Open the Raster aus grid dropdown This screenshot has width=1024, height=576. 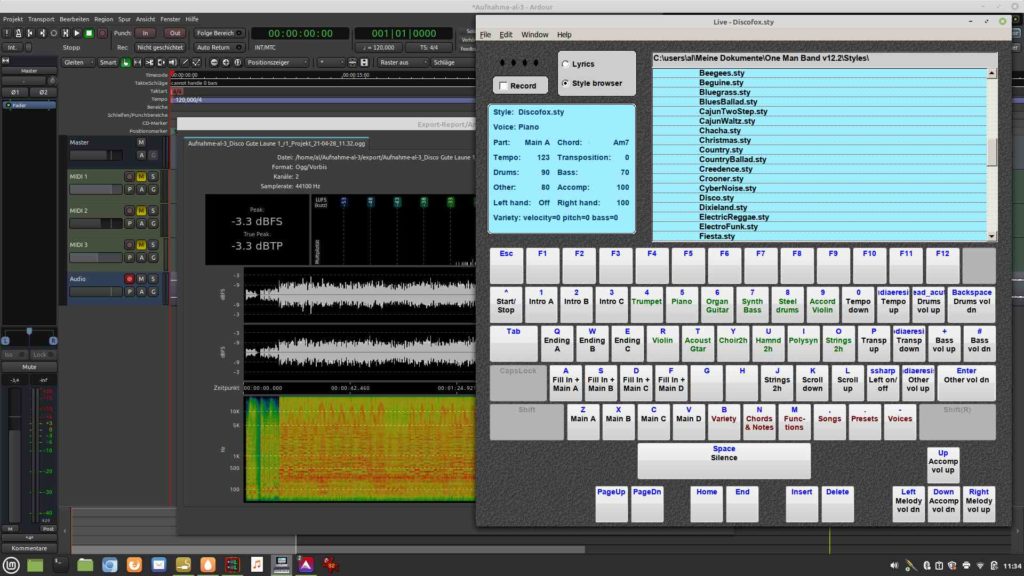pyautogui.click(x=403, y=63)
